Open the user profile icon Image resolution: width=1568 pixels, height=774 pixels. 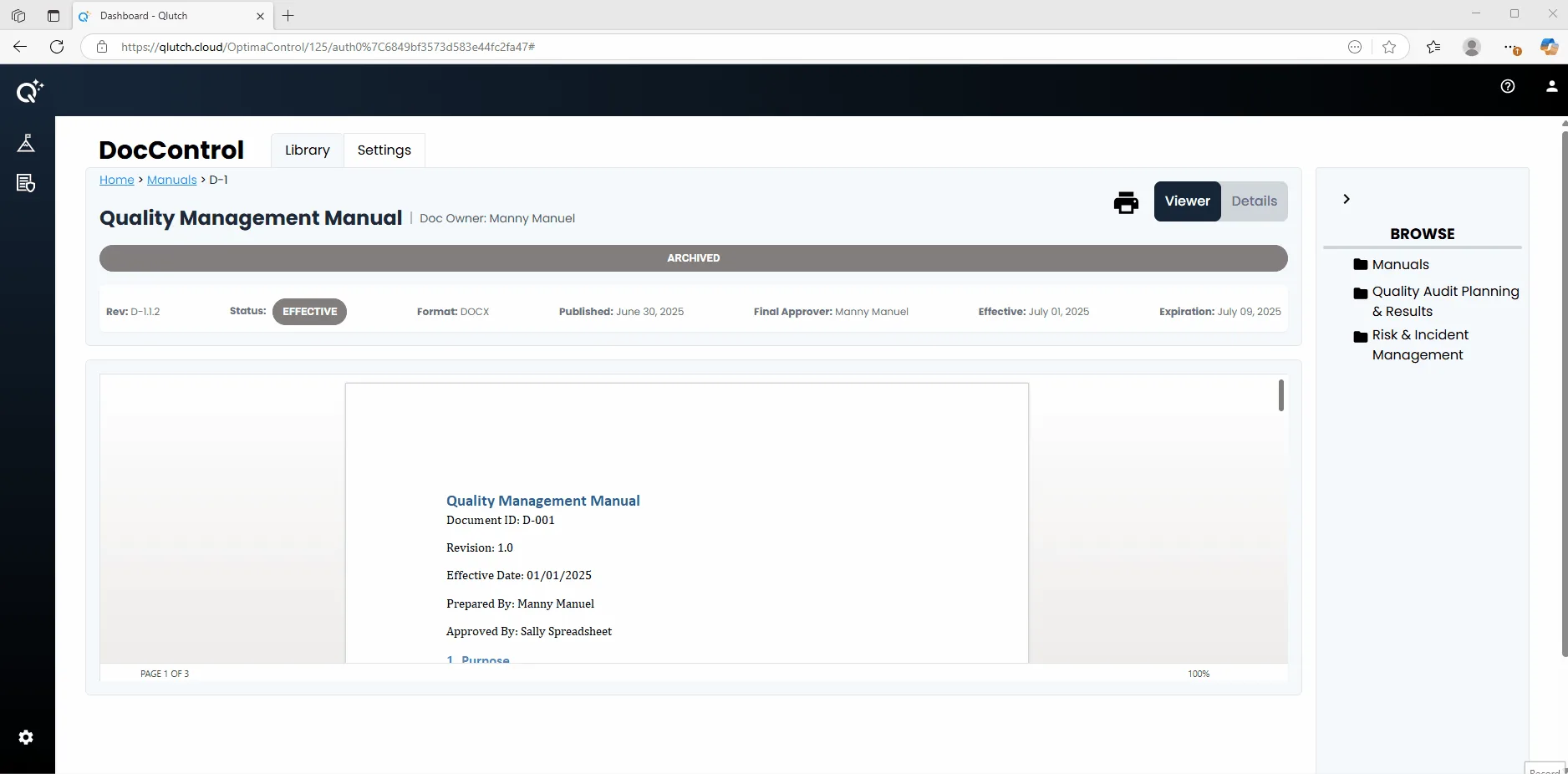[x=1552, y=86]
